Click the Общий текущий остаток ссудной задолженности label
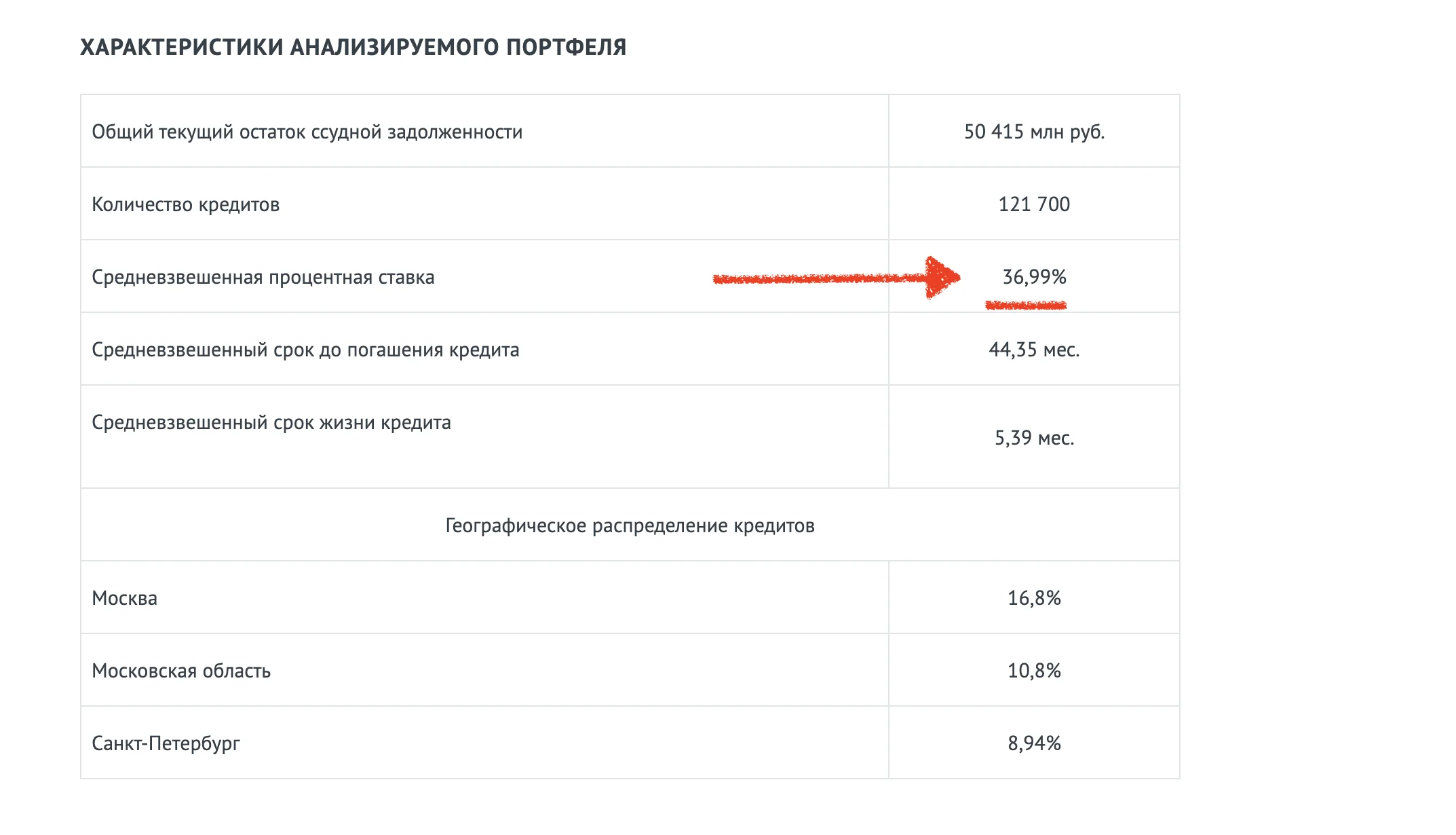The width and height of the screenshot is (1456, 835). pyautogui.click(x=307, y=132)
